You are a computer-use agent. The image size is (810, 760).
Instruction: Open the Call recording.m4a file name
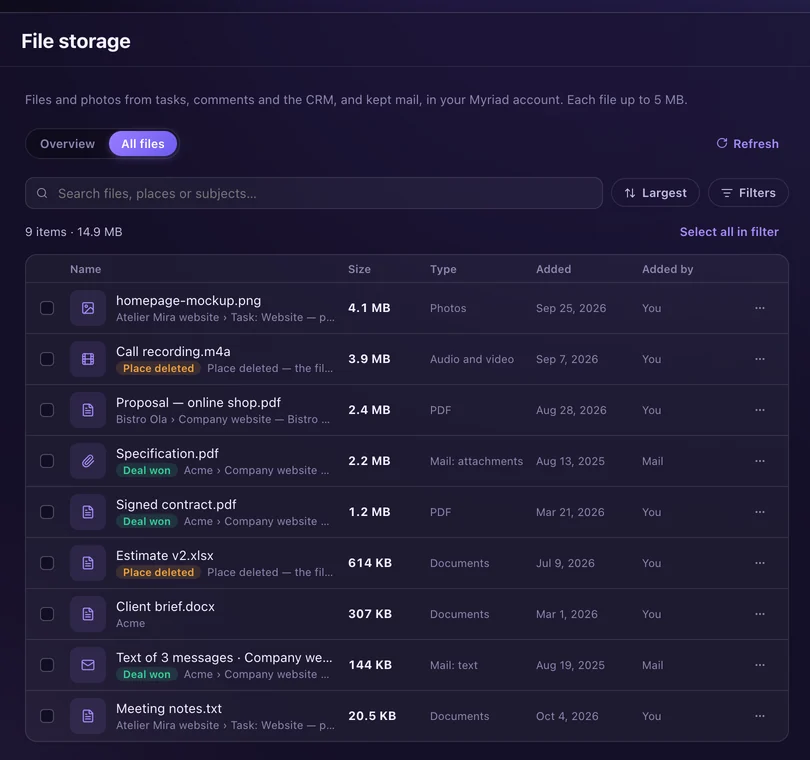173,352
